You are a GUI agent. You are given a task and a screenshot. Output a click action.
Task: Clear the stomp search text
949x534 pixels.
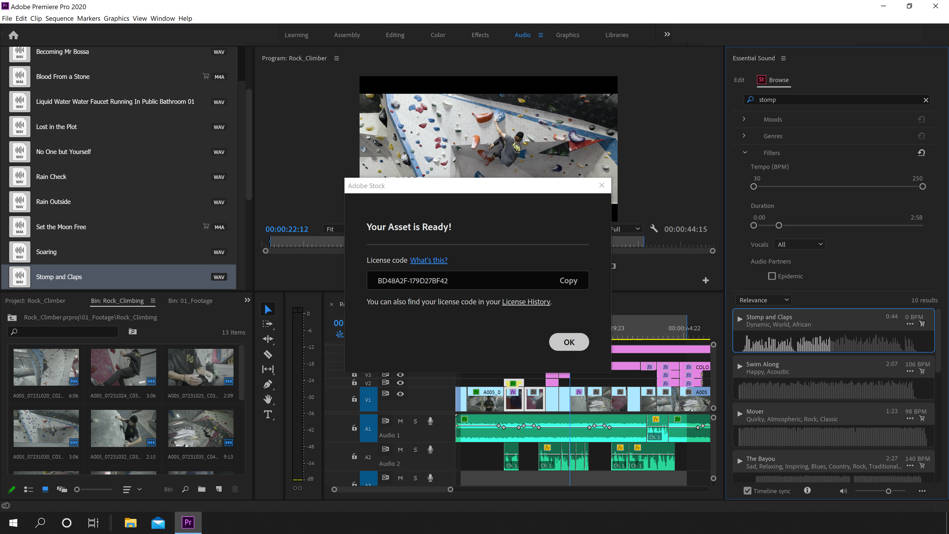tap(925, 100)
